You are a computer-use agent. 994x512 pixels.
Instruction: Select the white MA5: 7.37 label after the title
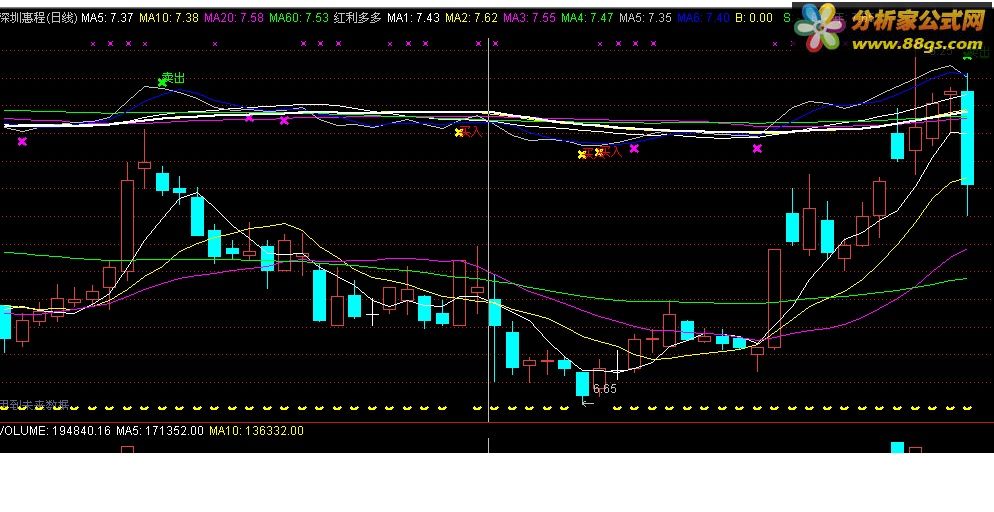[107, 18]
